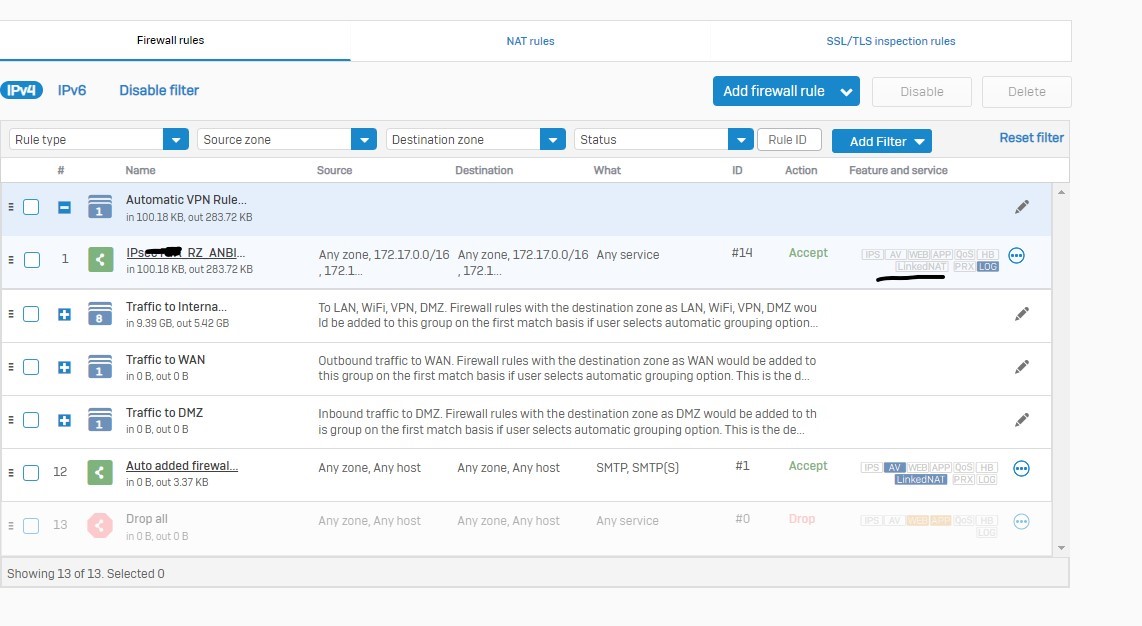The image size is (1142, 626).
Task: Click the green icon of Auto added firewall rule
Action: 101,472
